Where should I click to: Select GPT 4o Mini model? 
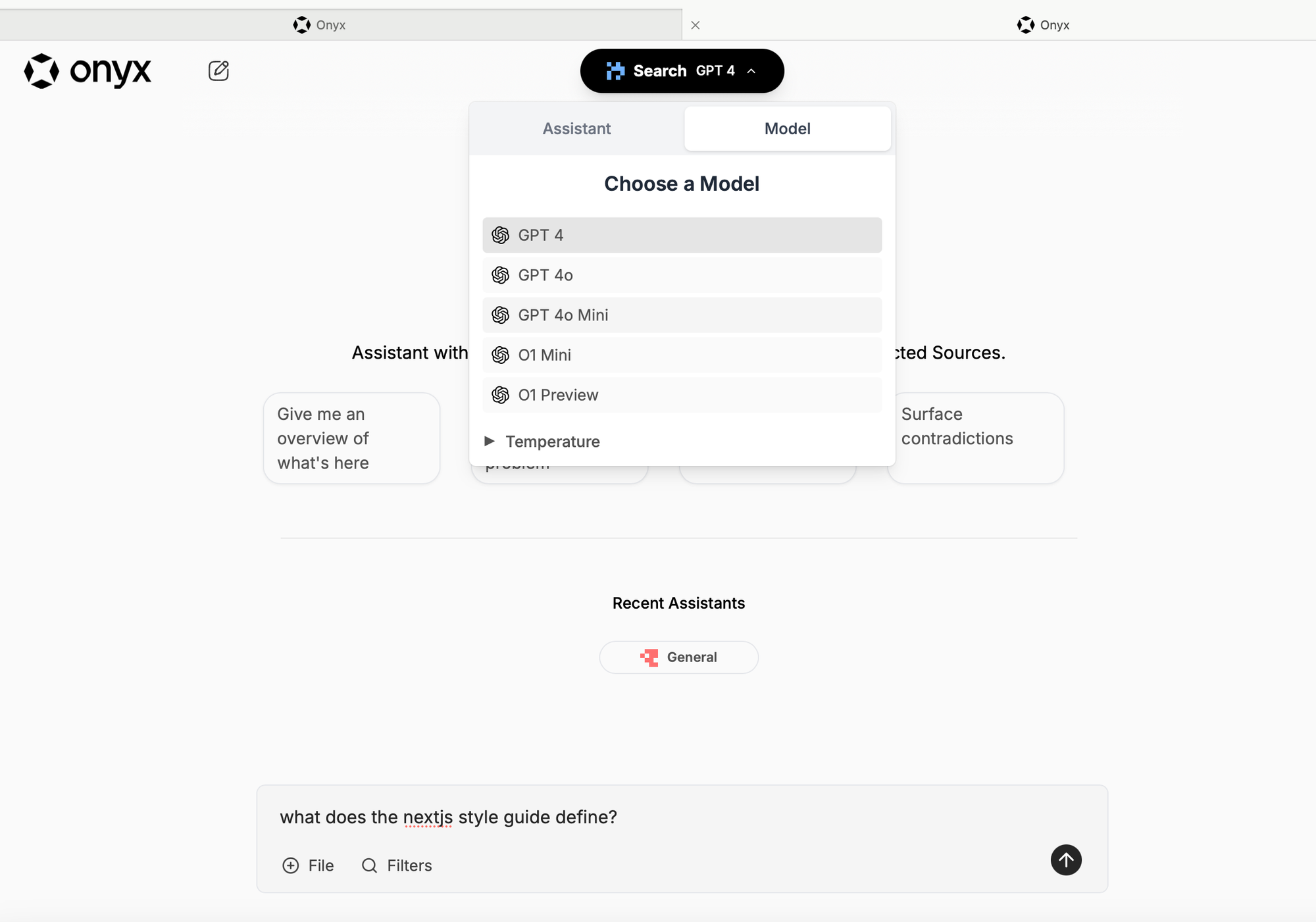pos(682,315)
